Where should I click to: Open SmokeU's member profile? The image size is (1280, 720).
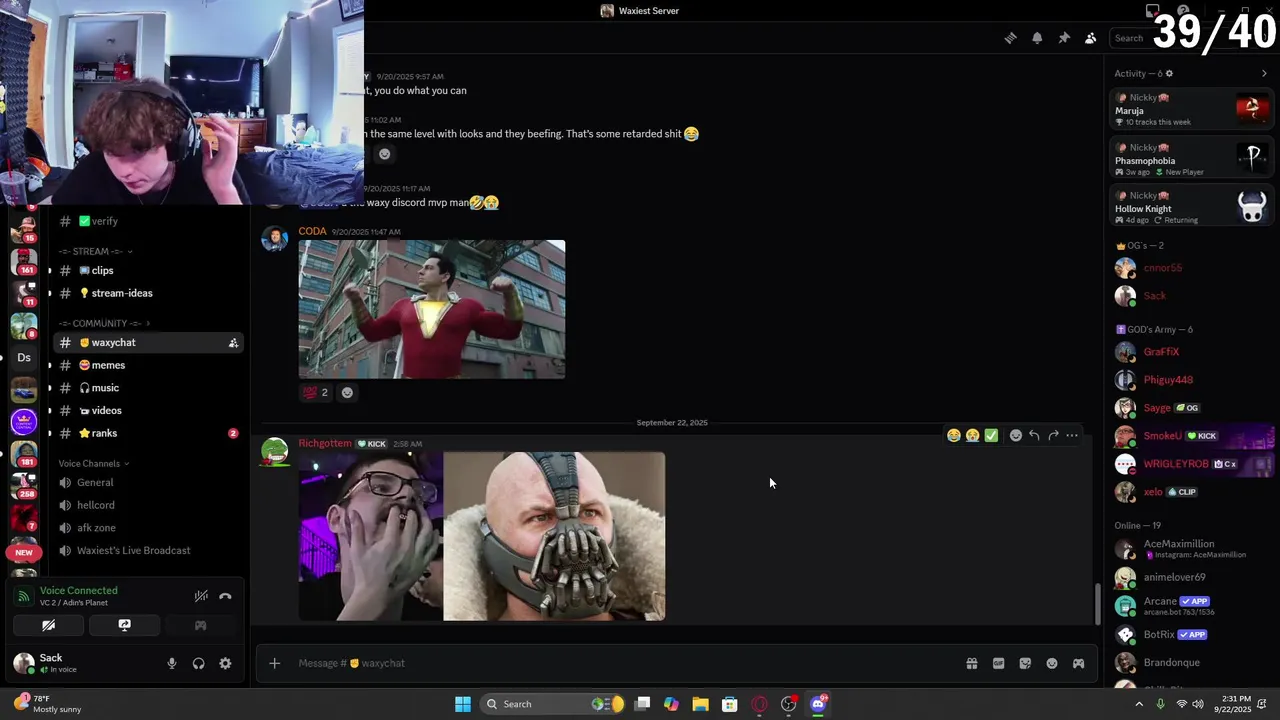(x=1193, y=436)
